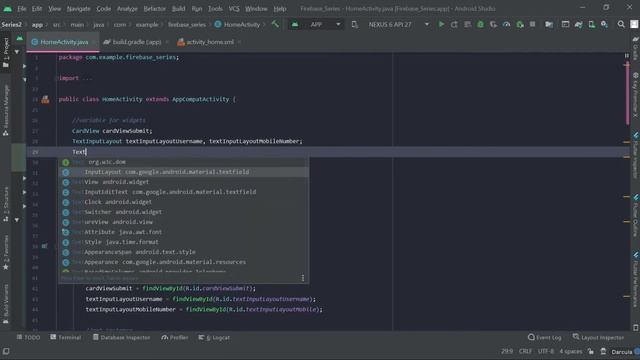Click the class gutter icon at HomeActivity line
Viewport: 640px width, 360px height.
(45, 99)
